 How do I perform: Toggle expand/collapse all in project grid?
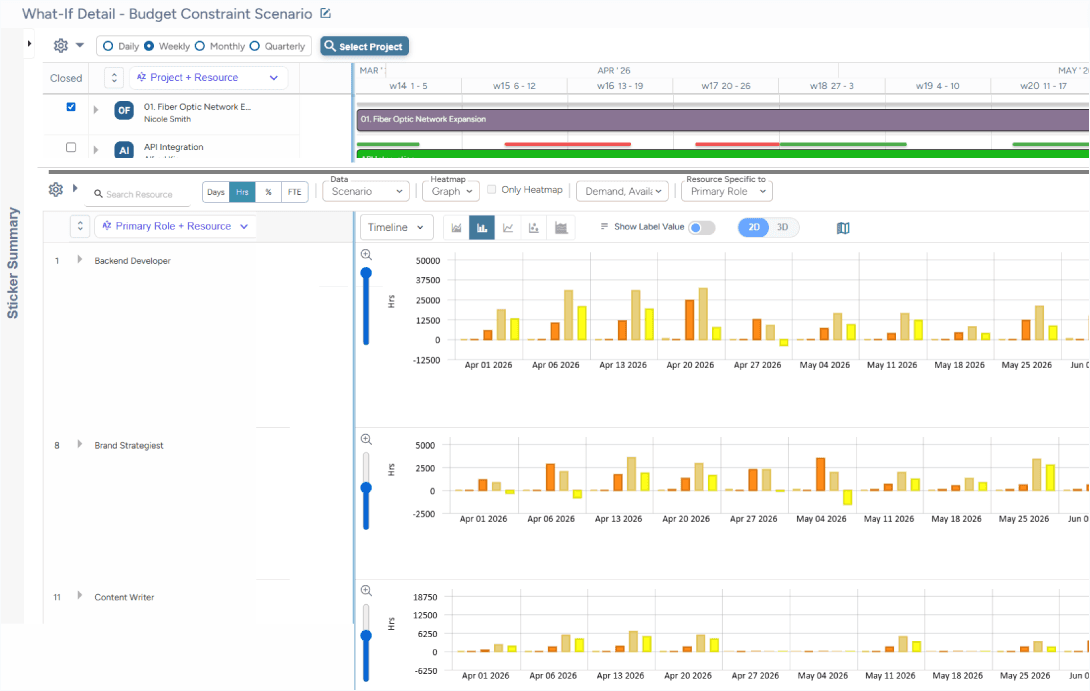114,78
